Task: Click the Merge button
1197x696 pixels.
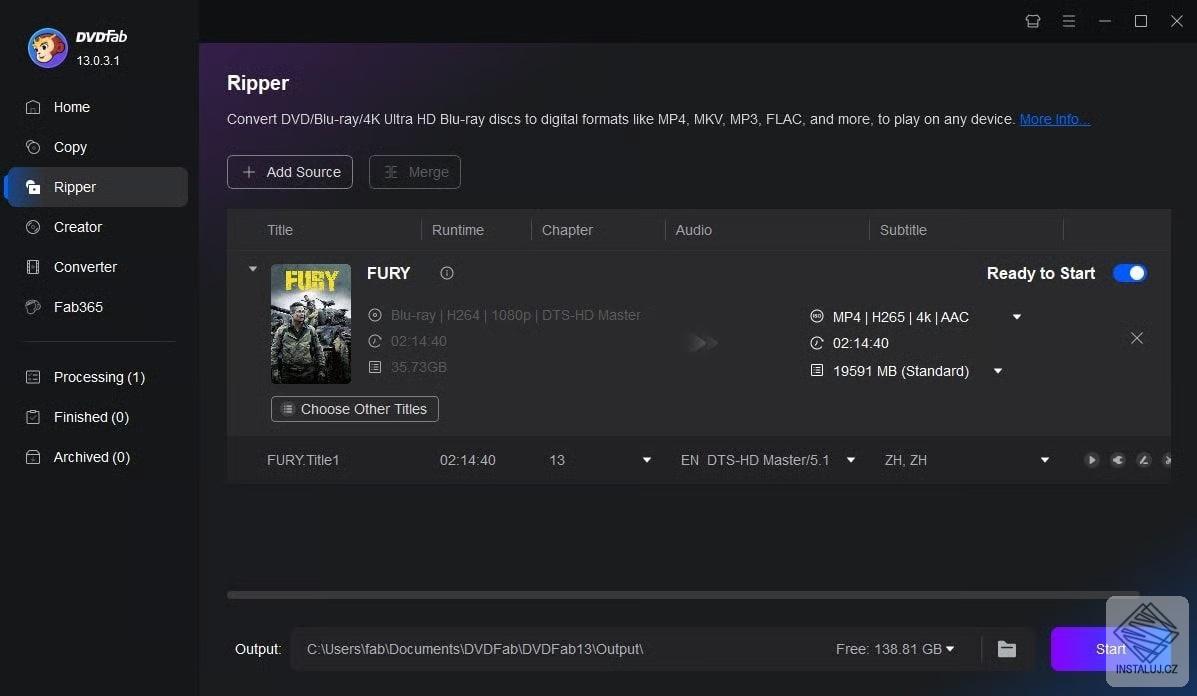Action: pos(415,172)
